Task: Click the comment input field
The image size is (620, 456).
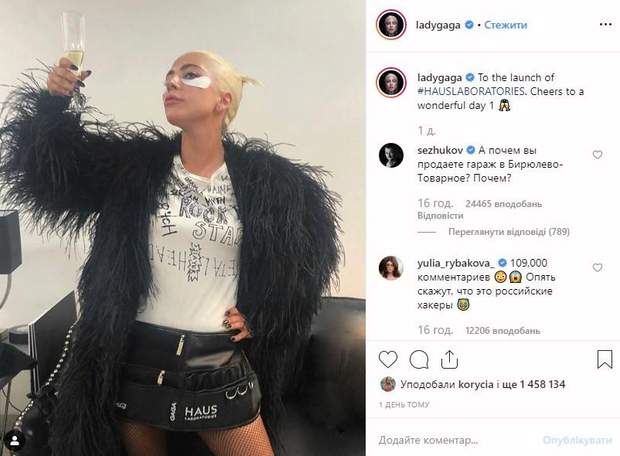Action: click(455, 440)
